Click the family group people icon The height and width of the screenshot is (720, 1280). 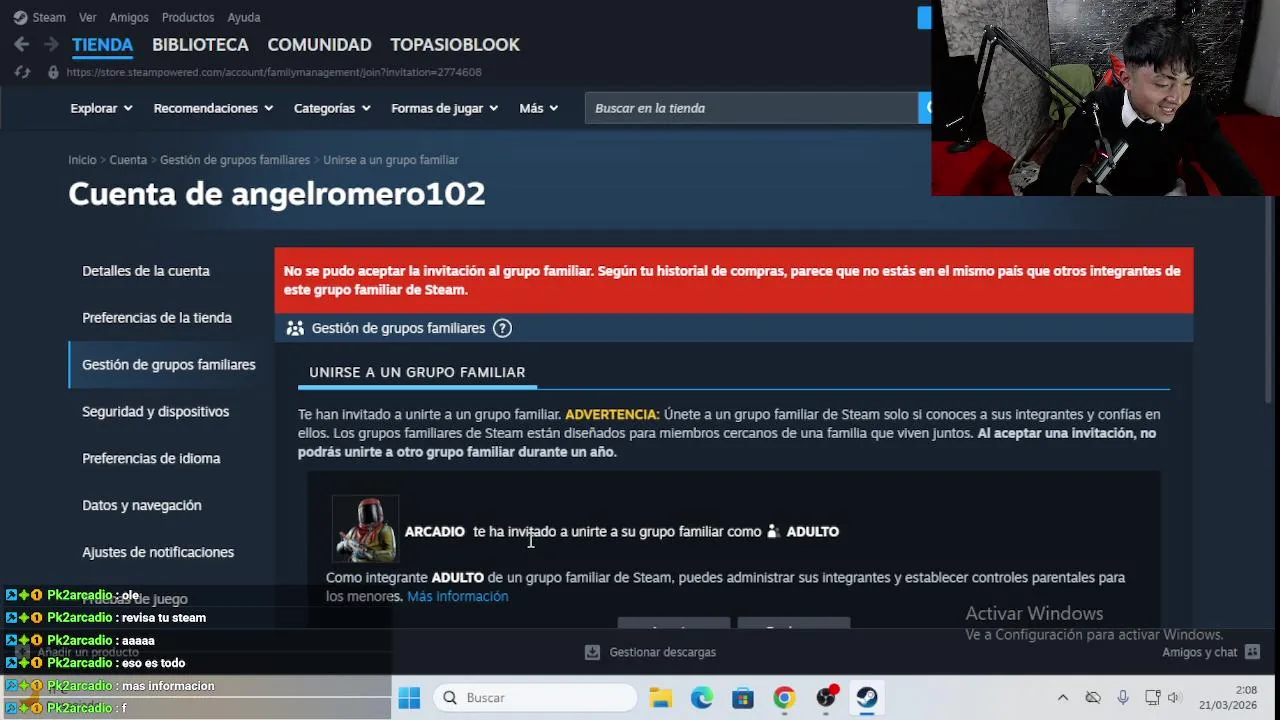coord(294,328)
